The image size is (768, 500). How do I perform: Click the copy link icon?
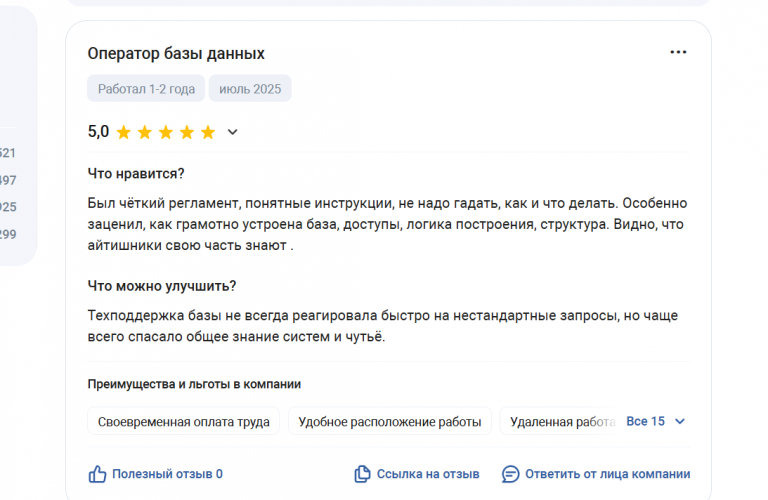click(x=362, y=474)
